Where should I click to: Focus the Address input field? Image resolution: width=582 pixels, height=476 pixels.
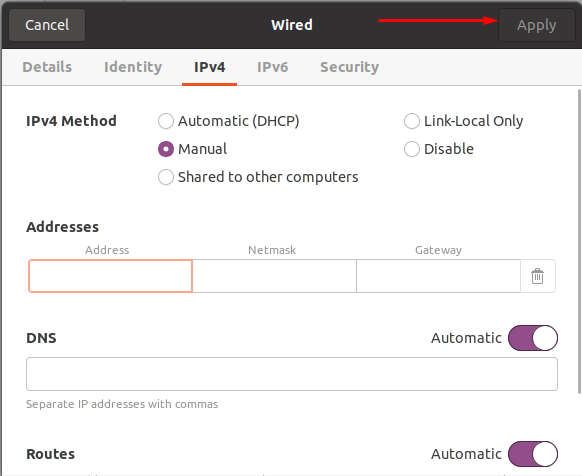[x=110, y=276]
